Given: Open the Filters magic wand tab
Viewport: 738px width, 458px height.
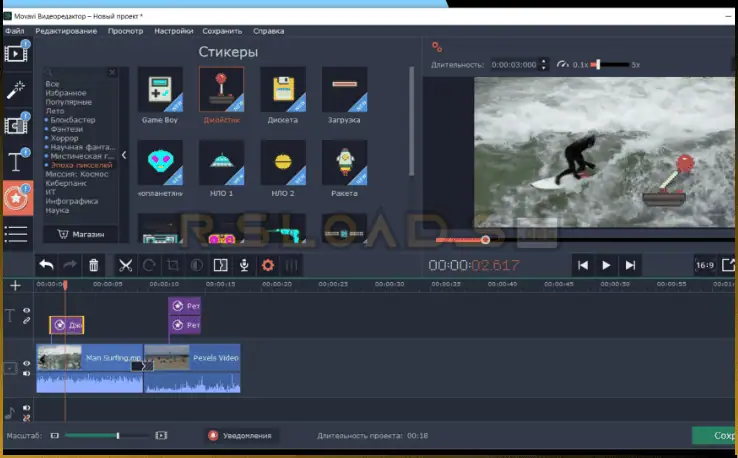Looking at the screenshot, I should click(16, 89).
